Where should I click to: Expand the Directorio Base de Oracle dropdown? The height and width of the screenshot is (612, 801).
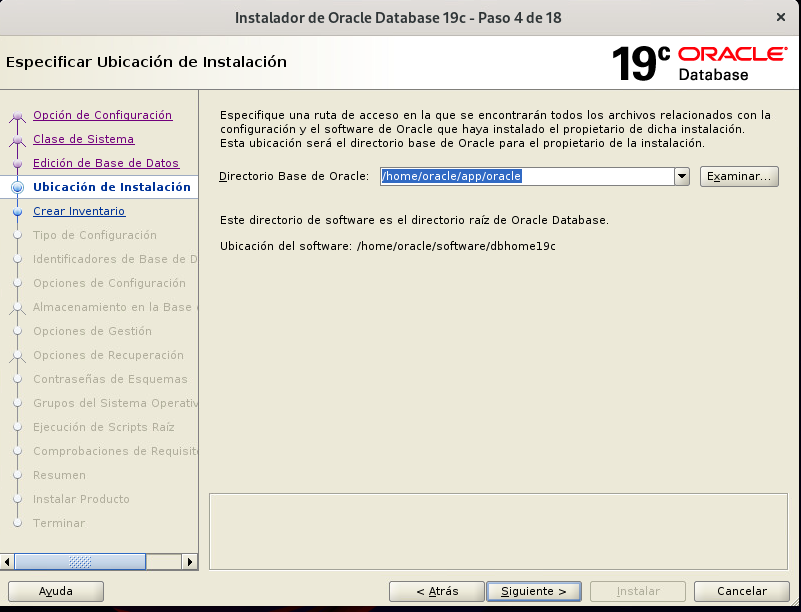pyautogui.click(x=682, y=176)
